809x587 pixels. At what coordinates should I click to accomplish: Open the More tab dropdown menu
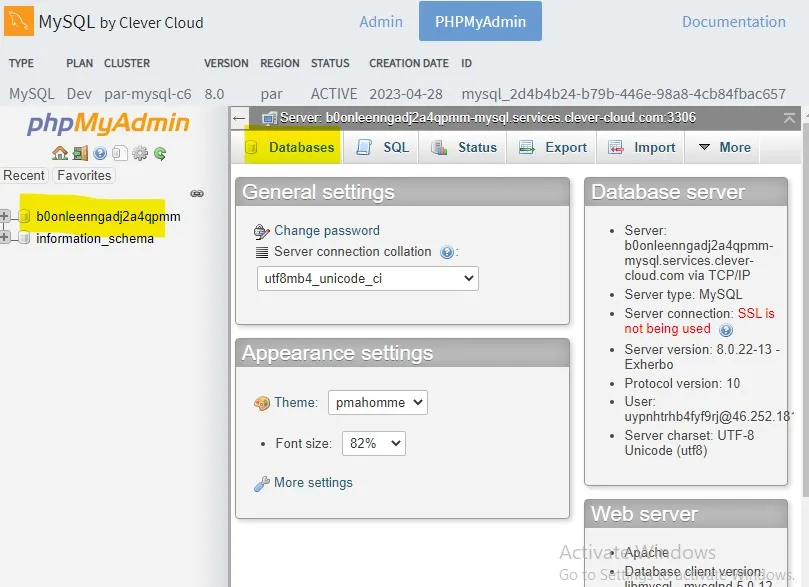(724, 148)
